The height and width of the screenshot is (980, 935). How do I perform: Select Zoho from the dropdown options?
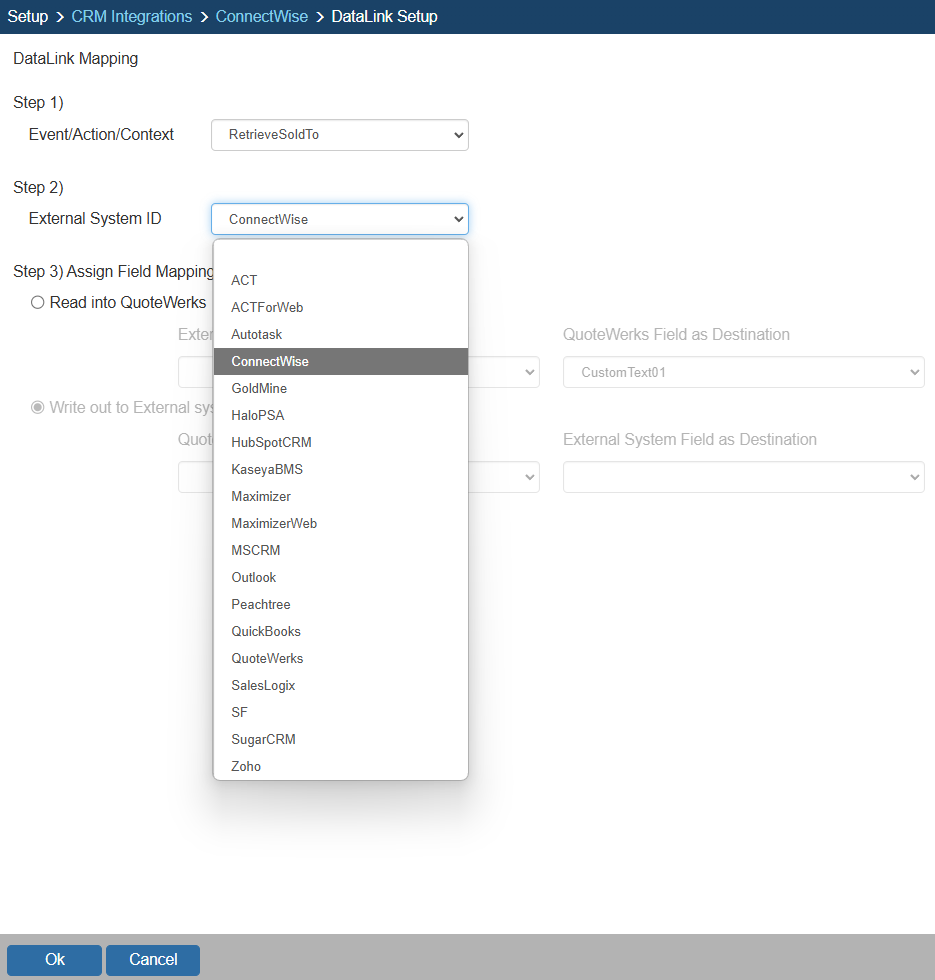(246, 767)
